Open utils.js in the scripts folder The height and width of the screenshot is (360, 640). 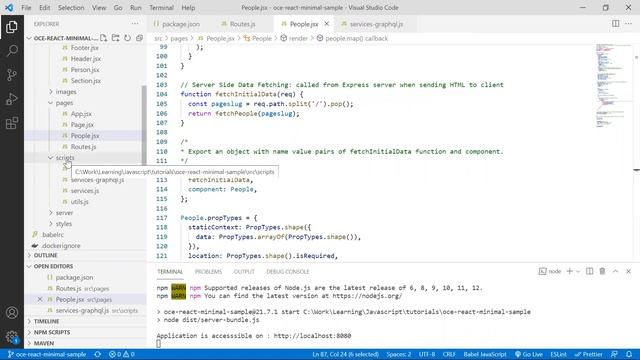click(x=80, y=202)
